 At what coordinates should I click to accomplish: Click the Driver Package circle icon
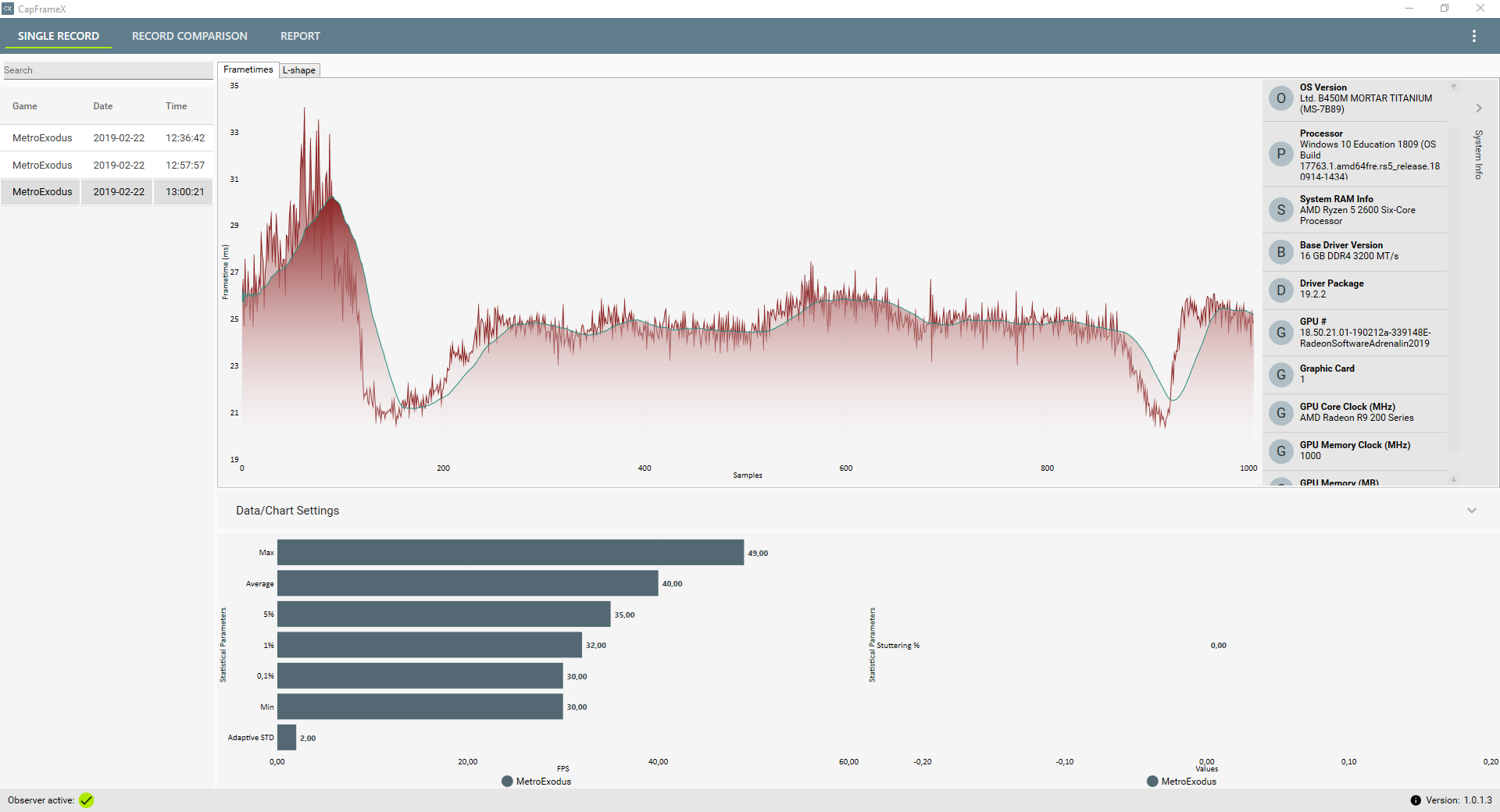click(1280, 290)
